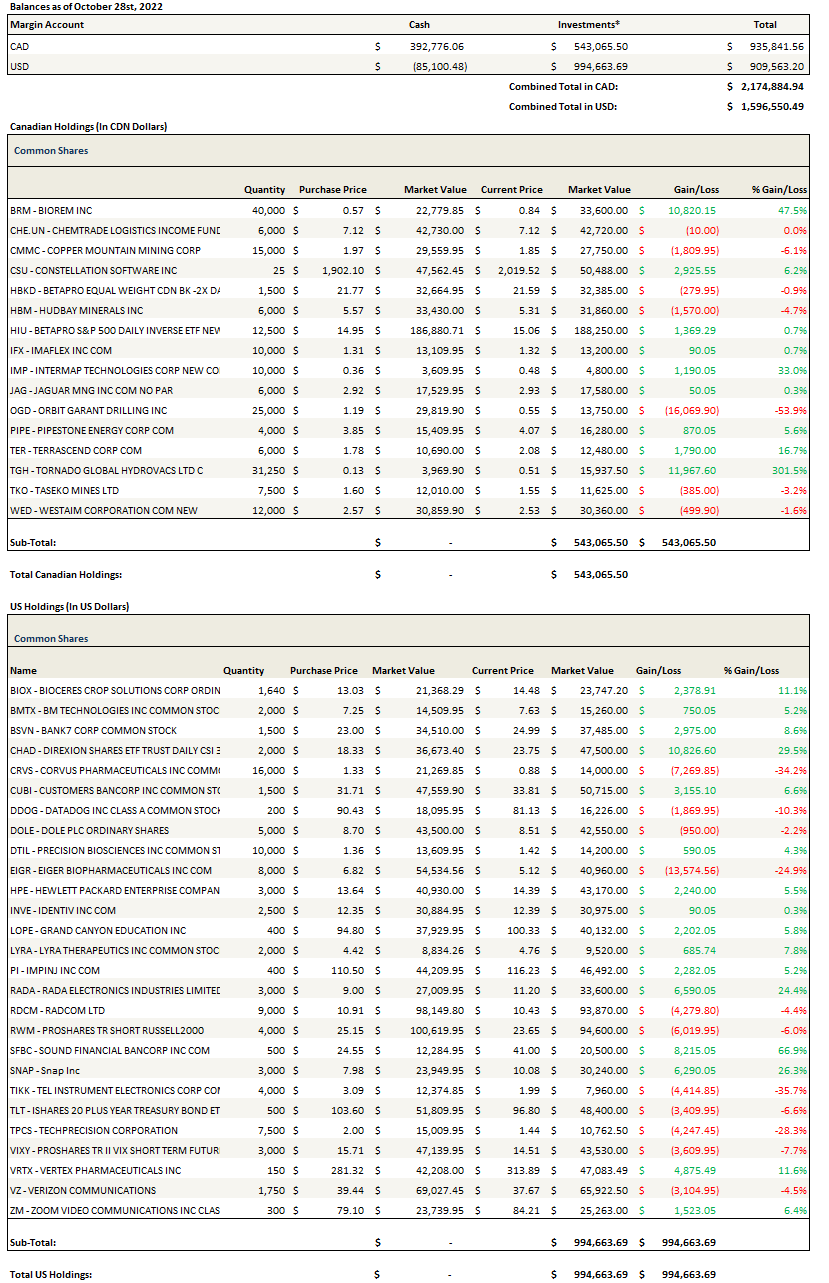
Task: Click TGH Tornado Global 301.5% gain cell
Action: click(787, 470)
